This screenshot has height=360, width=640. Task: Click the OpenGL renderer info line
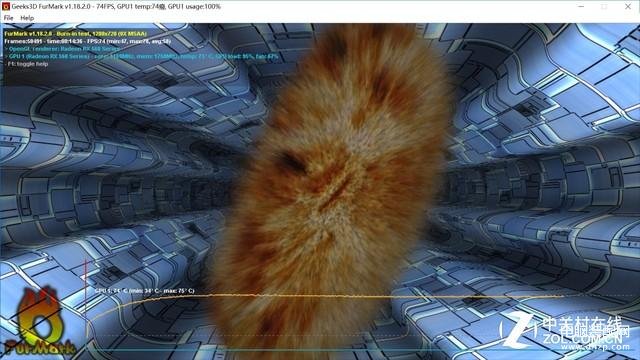click(64, 49)
